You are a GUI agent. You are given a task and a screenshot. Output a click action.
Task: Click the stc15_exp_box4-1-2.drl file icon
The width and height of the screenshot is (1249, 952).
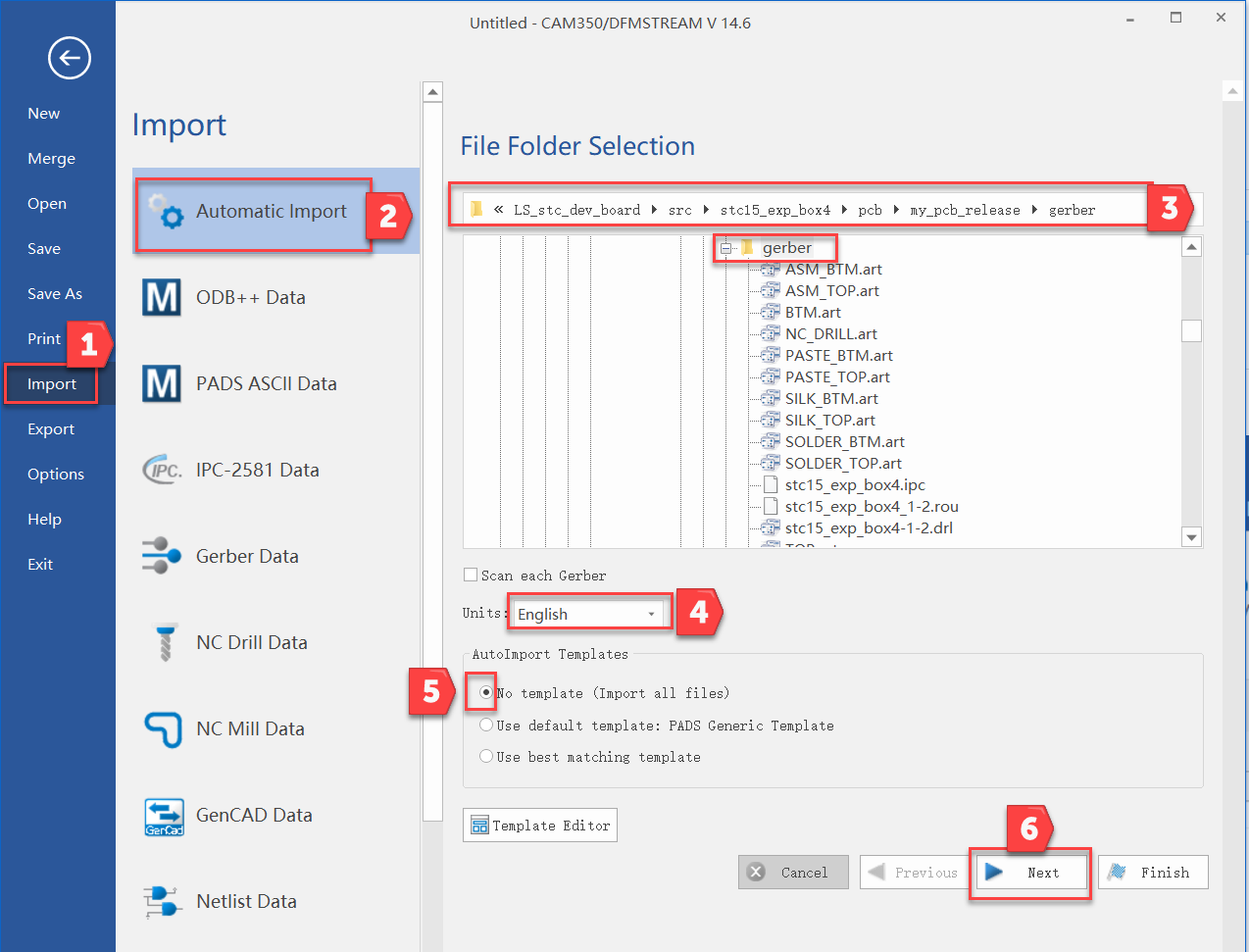point(771,527)
